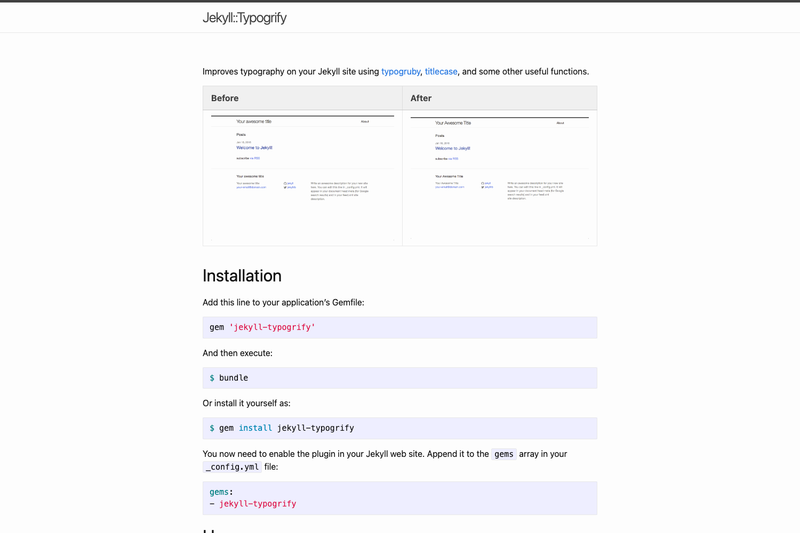Click the $ bundle code block

point(400,378)
